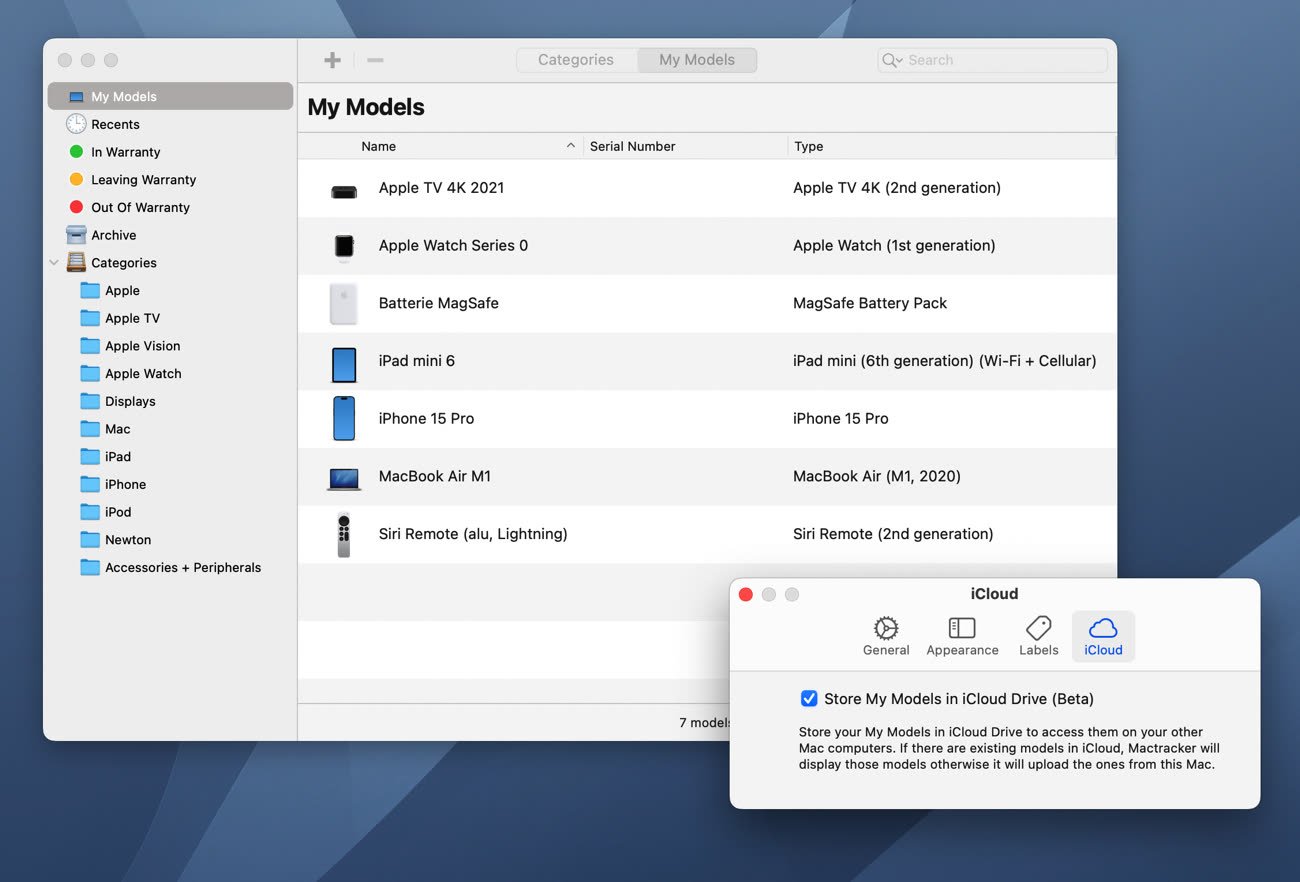The image size is (1300, 882).
Task: Open the Appearance preferences tab
Action: [x=962, y=636]
